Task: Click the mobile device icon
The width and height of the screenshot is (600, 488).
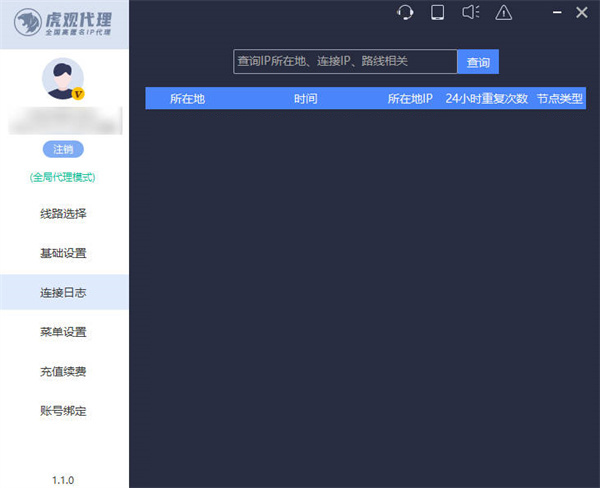Action: coord(437,12)
